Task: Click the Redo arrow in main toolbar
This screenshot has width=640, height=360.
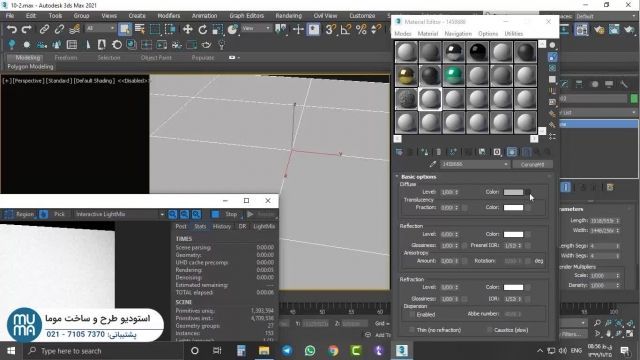Action: tap(27, 29)
